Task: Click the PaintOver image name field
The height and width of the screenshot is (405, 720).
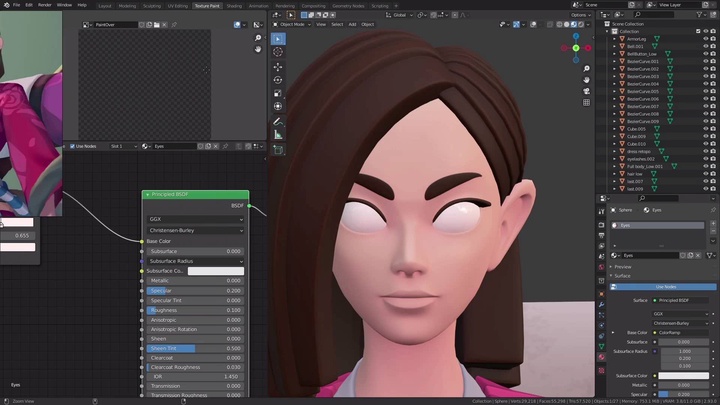Action: (x=115, y=25)
